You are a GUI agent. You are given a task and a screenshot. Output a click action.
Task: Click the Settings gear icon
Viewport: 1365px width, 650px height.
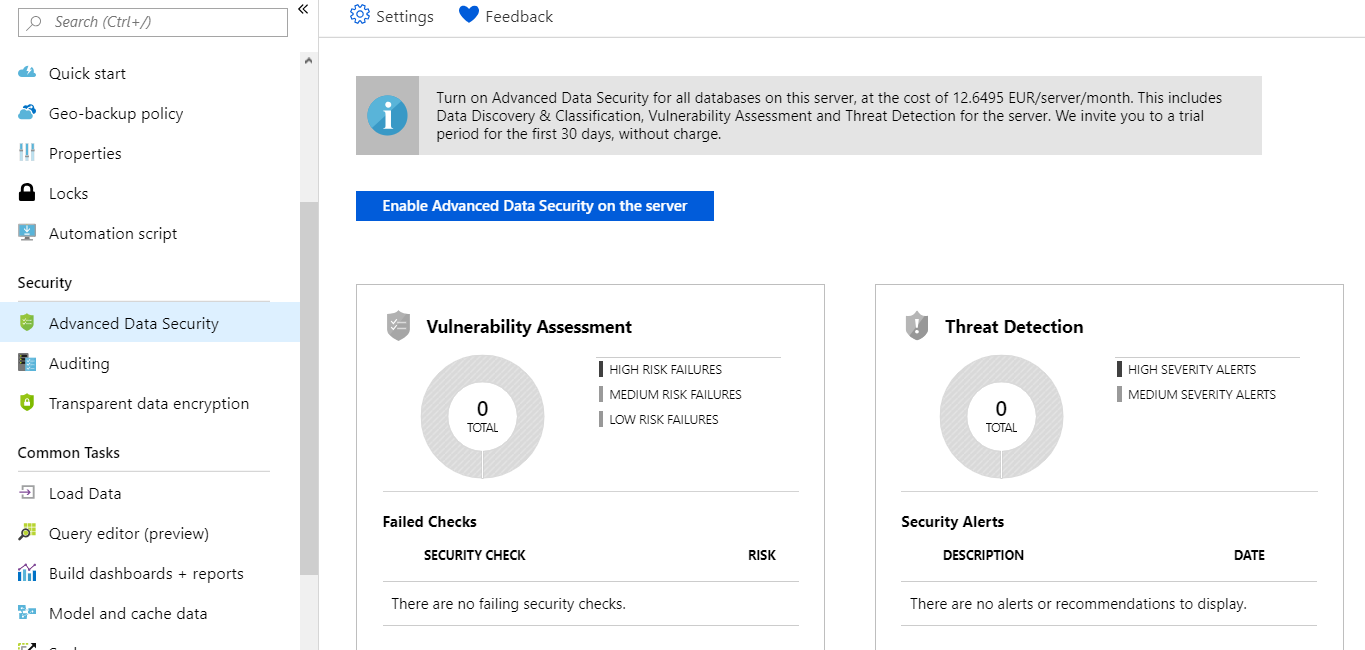pos(360,16)
